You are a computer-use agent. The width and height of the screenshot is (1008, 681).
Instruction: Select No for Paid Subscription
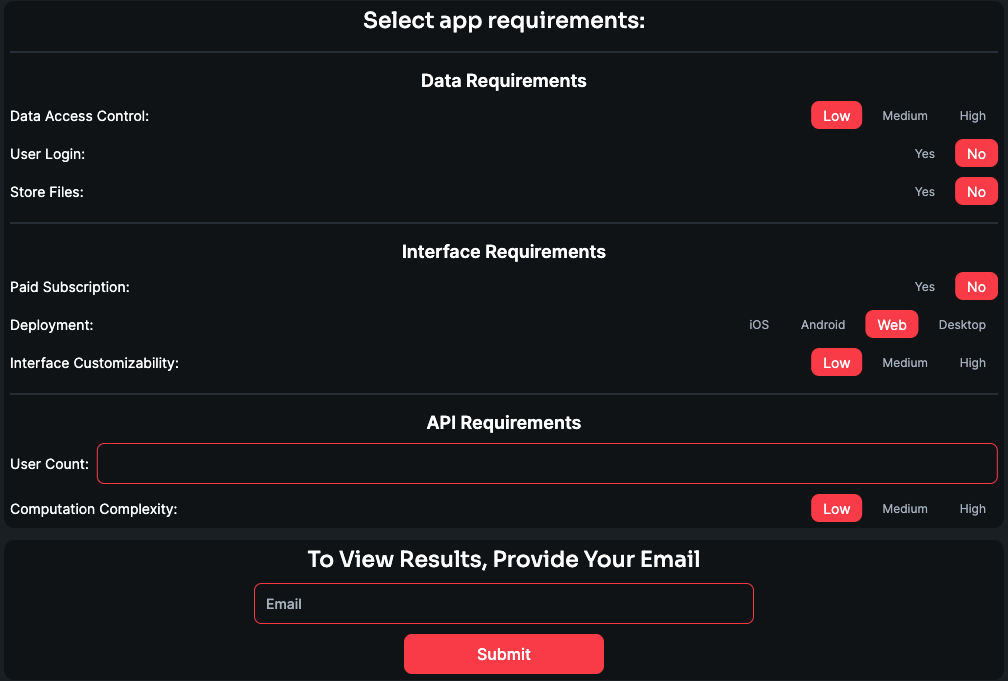975,286
